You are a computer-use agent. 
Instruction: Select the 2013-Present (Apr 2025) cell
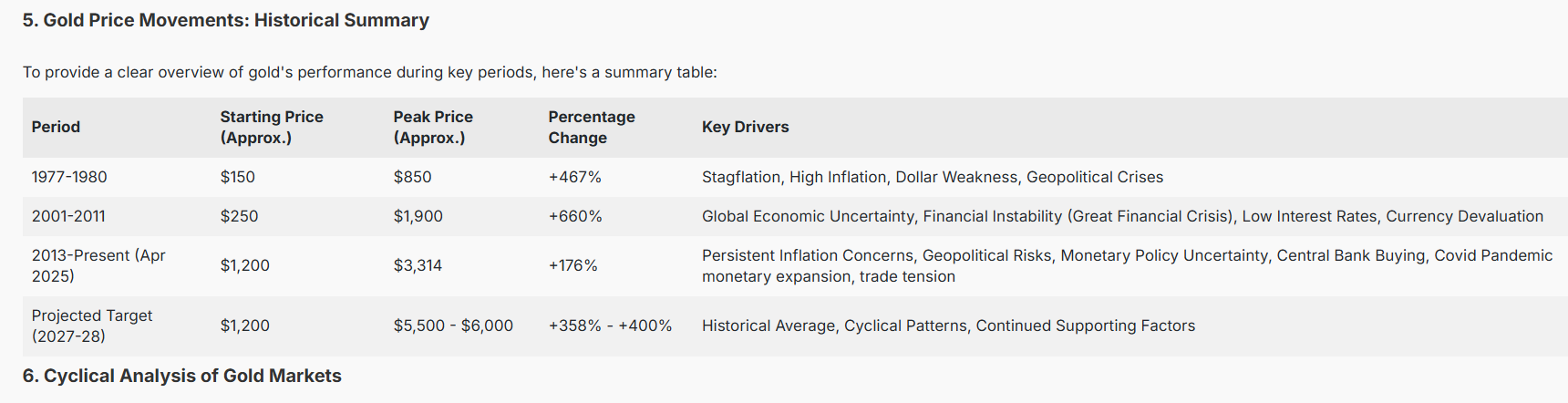click(98, 265)
